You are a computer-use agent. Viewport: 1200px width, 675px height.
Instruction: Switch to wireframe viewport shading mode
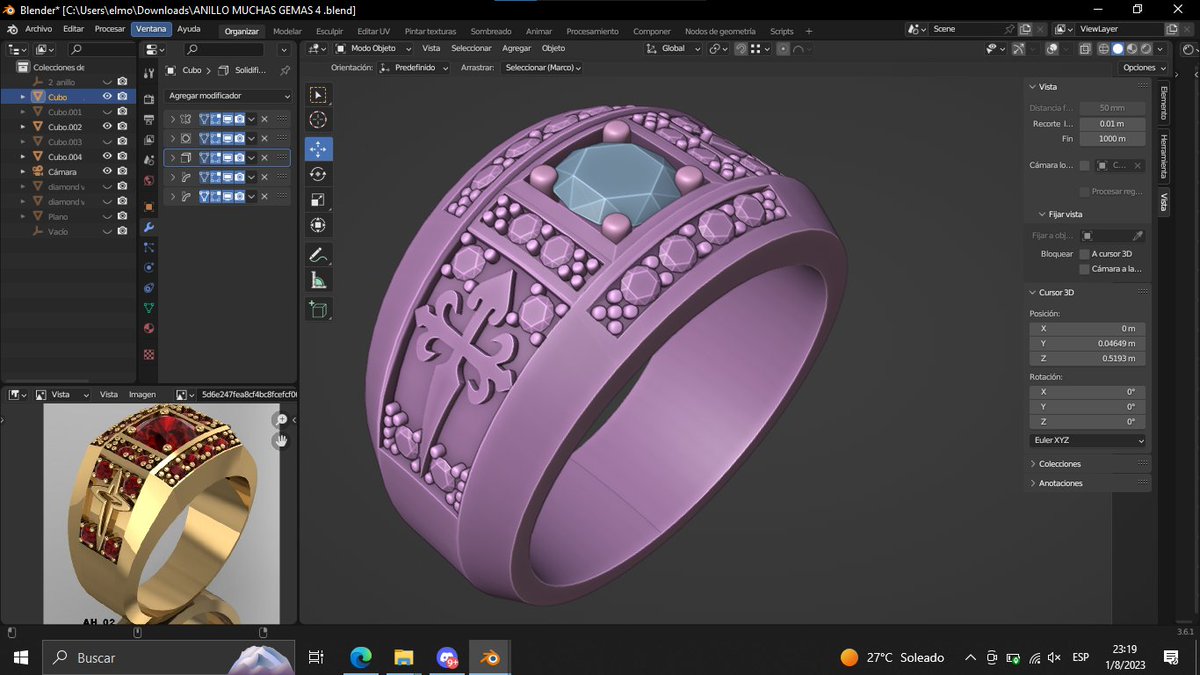coord(1104,48)
